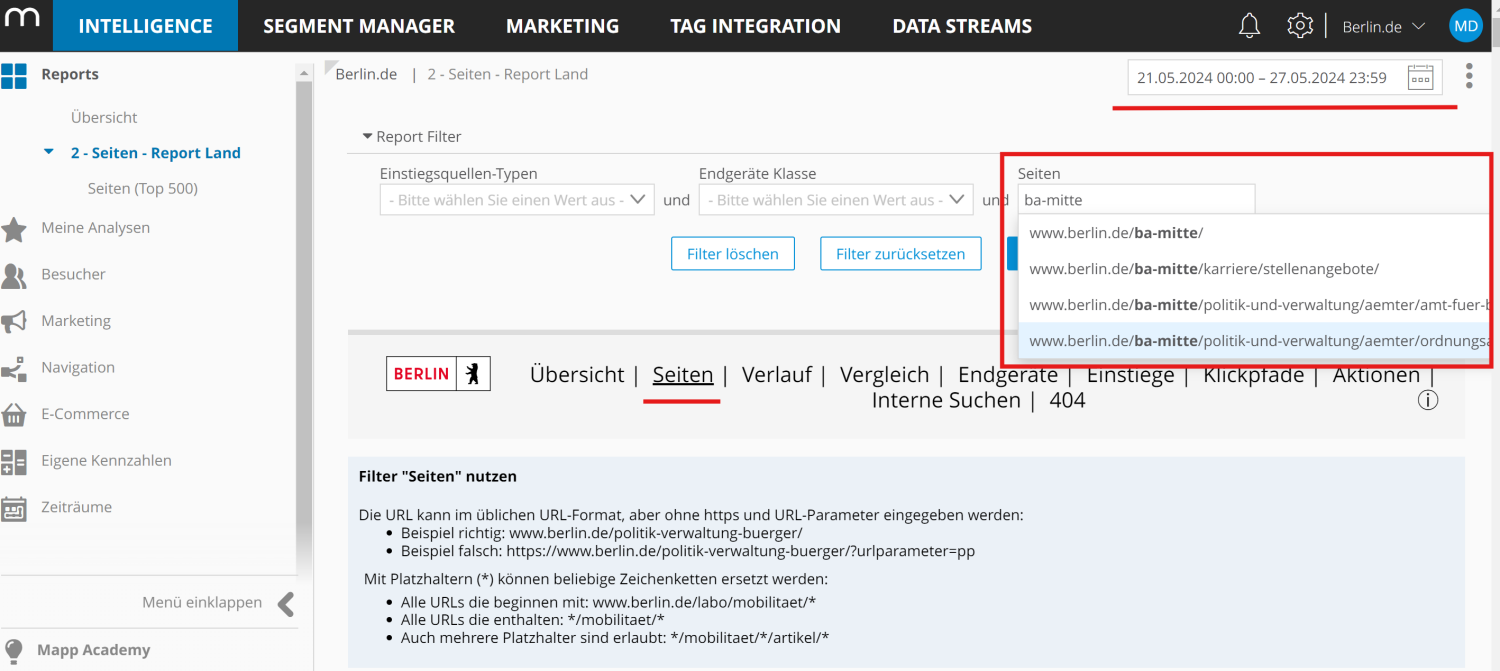Viewport: 1500px width, 671px height.
Task: Click the Reports grid icon in the sidebar
Action: 14,74
